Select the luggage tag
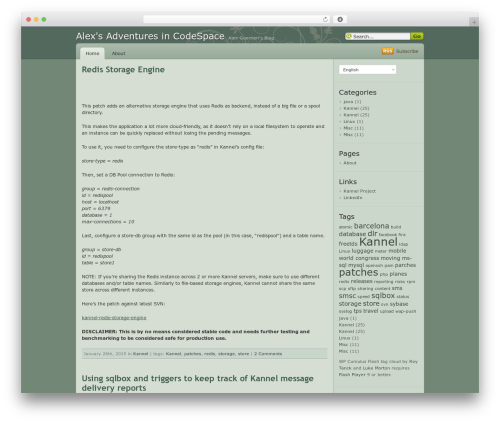Viewport: 500px width, 423px height. coord(362,251)
